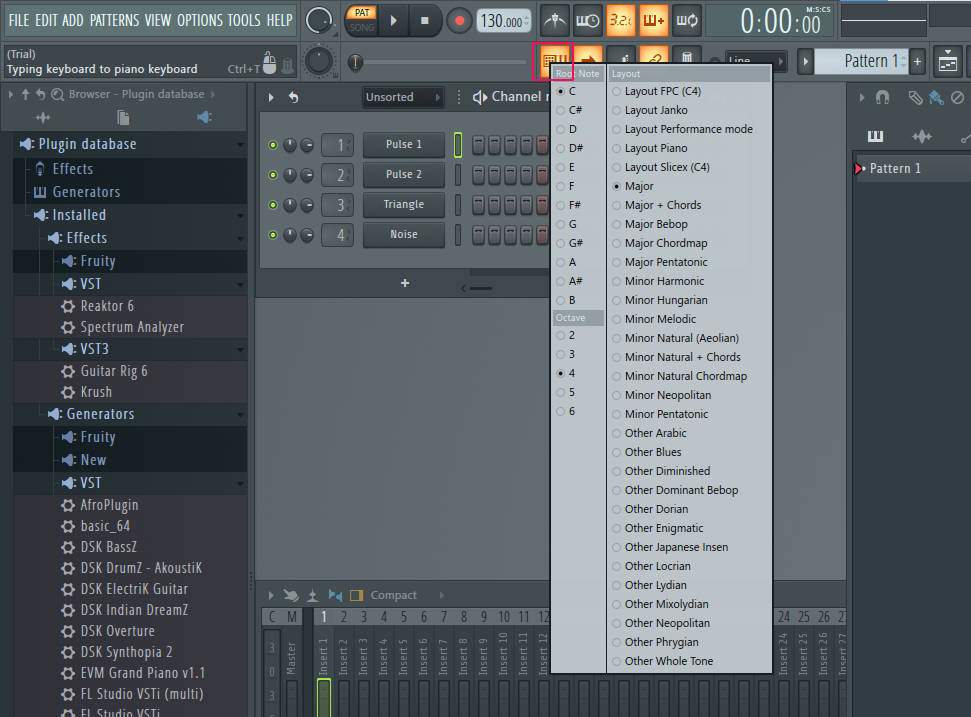This screenshot has height=717, width=971.
Task: Toggle wait for input to start playing
Action: (x=587, y=20)
